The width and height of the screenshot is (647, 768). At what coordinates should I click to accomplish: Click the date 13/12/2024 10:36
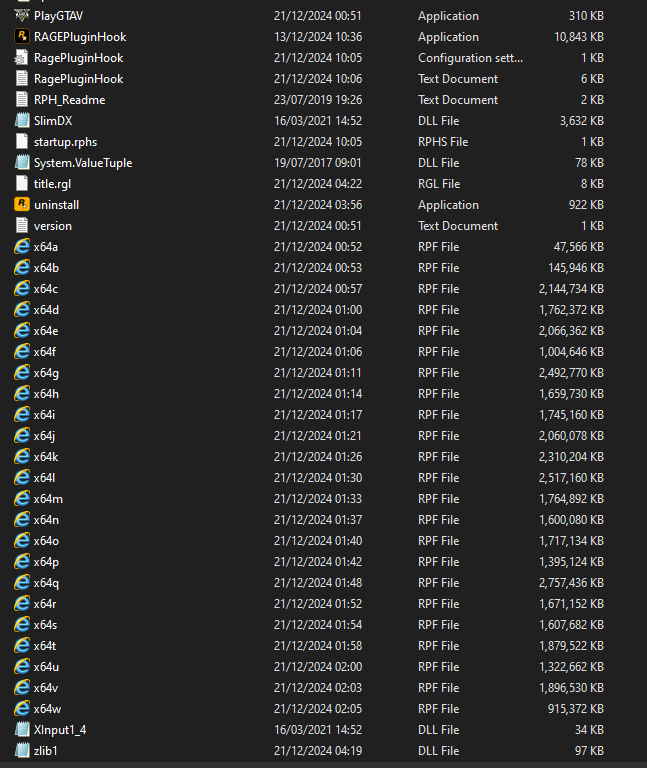pyautogui.click(x=318, y=37)
